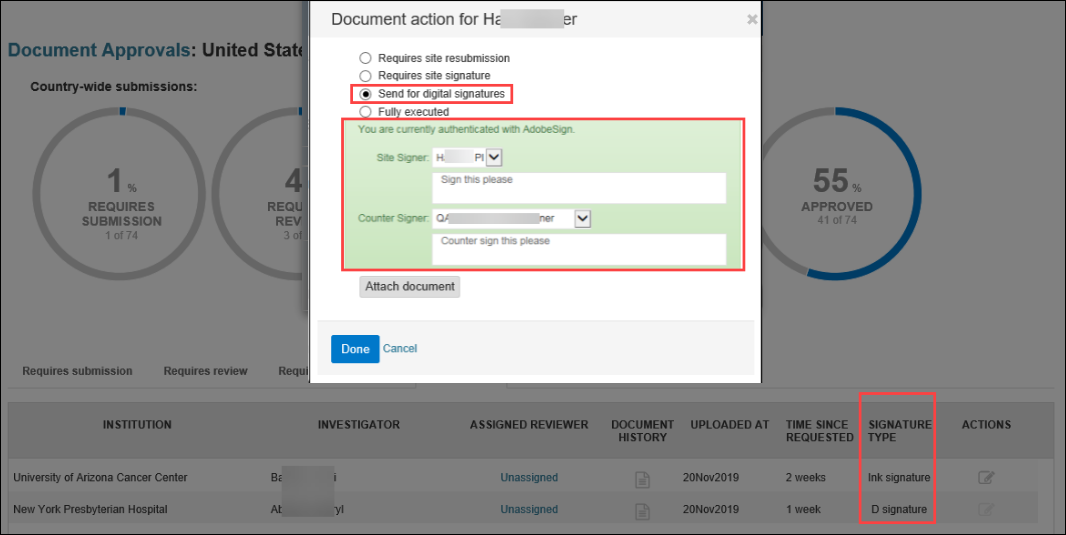The width and height of the screenshot is (1066, 535).
Task: Select Send for digital signatures option
Action: click(366, 94)
